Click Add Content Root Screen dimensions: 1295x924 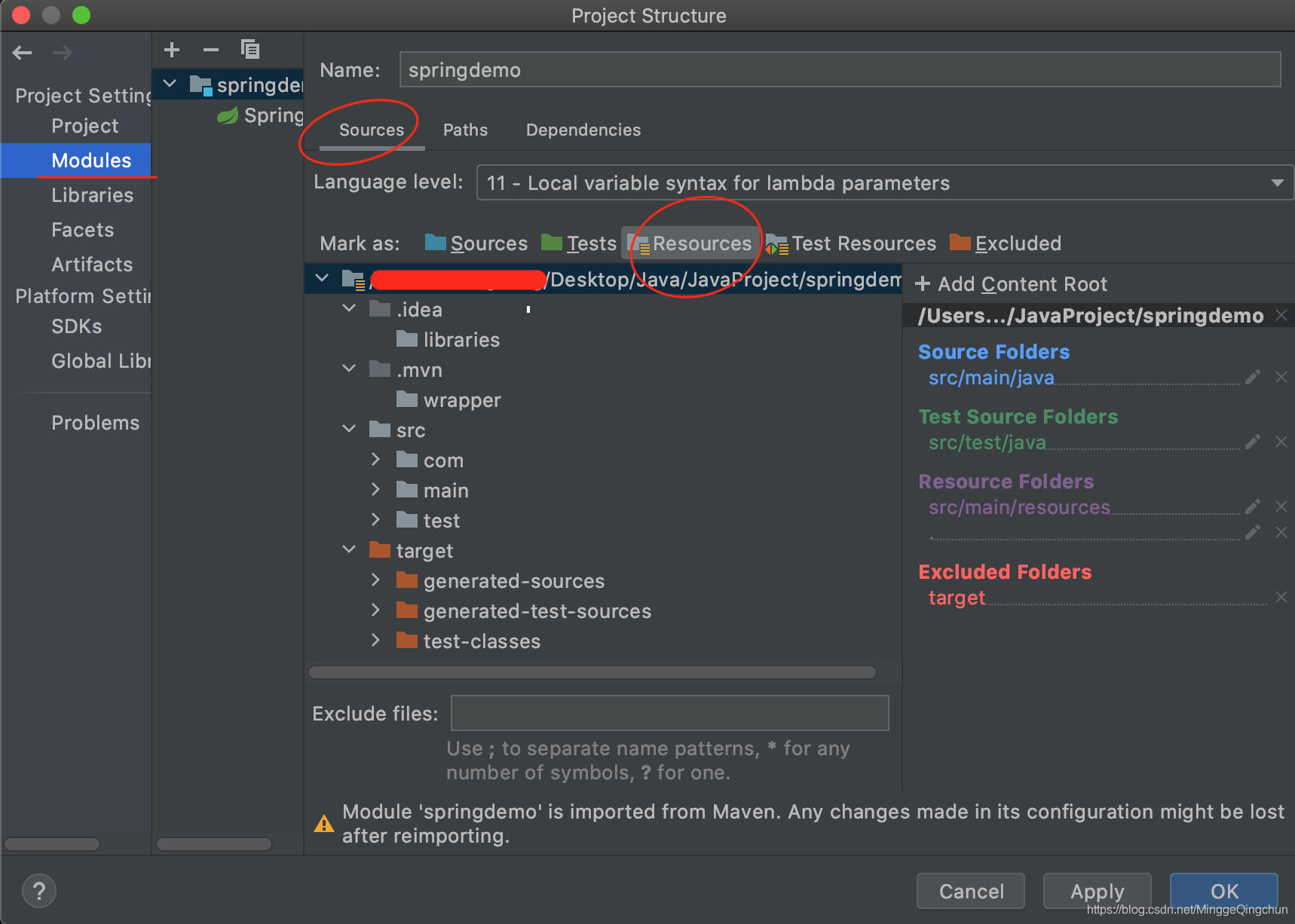(x=1011, y=284)
